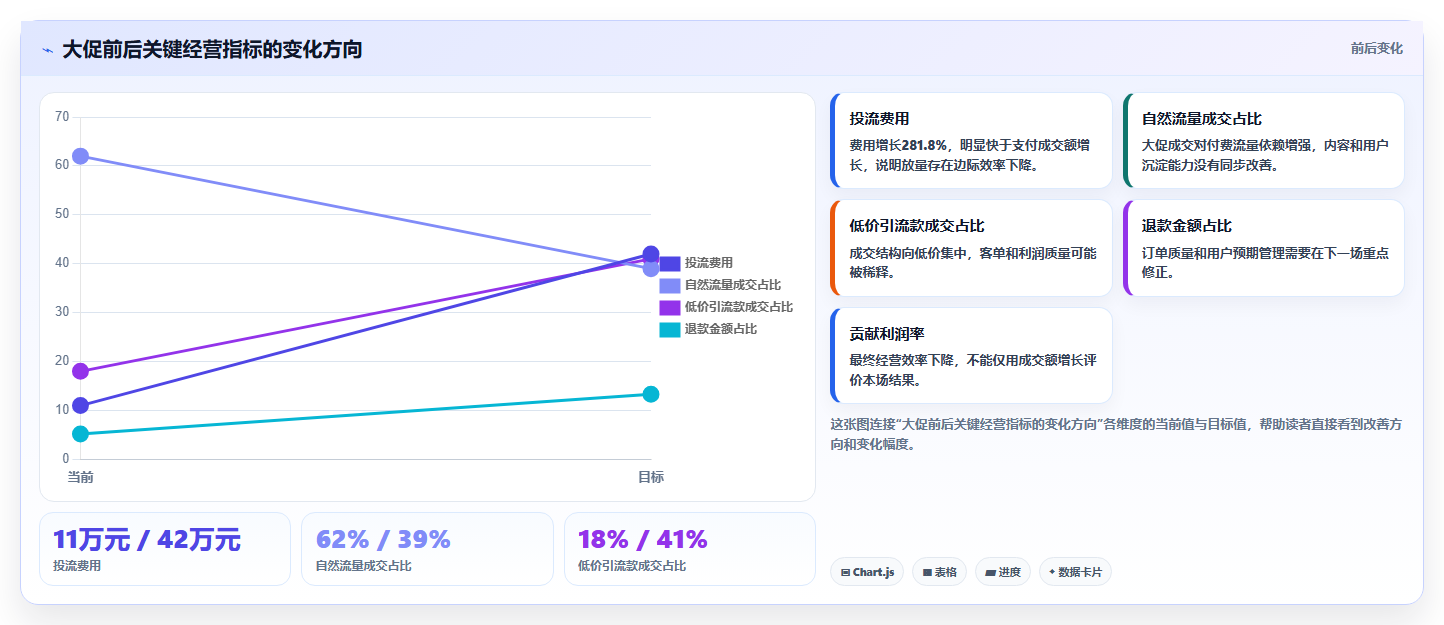Screen dimensions: 1444x625
Task: Click the 表格 tag icon
Action: (927, 573)
